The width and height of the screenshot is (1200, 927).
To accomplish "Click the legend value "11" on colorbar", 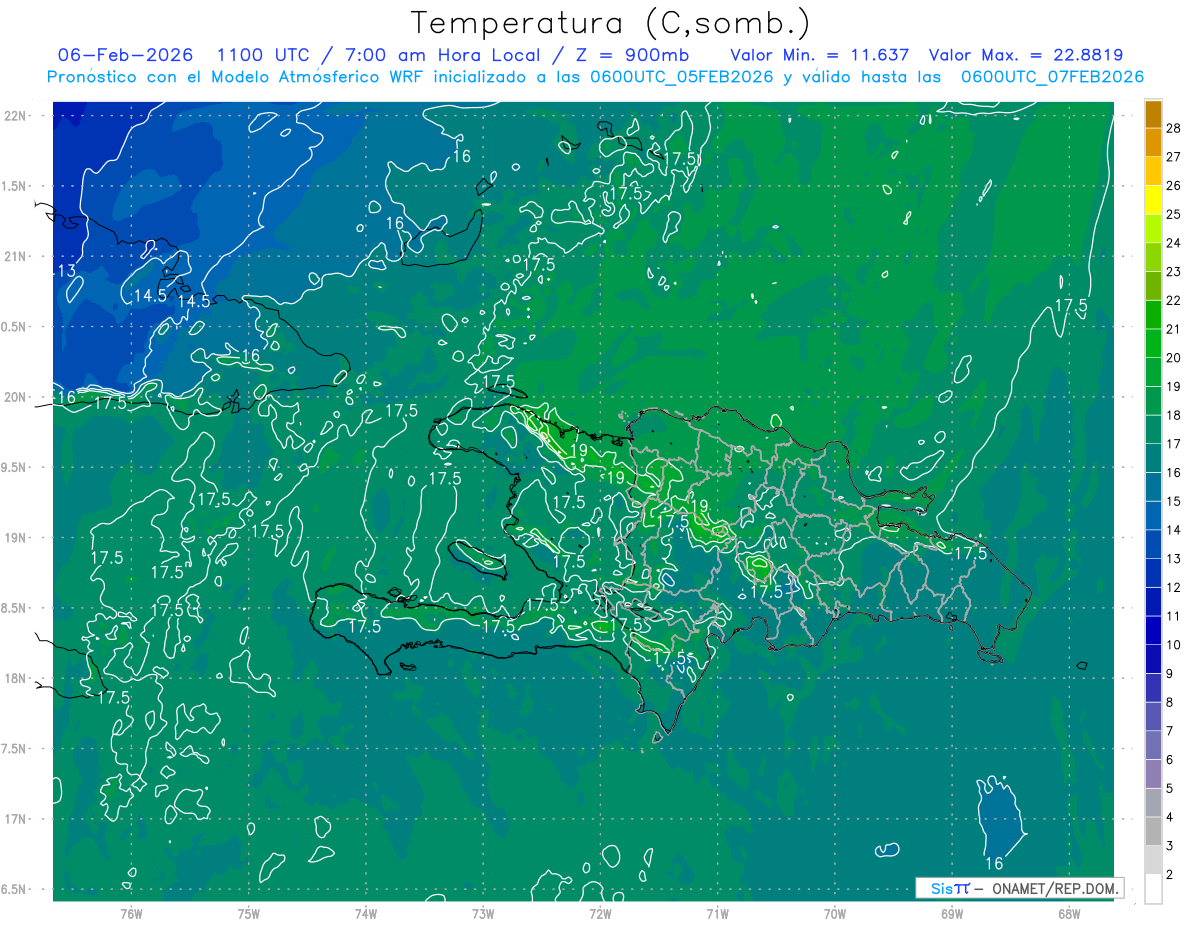I will coord(1173,616).
